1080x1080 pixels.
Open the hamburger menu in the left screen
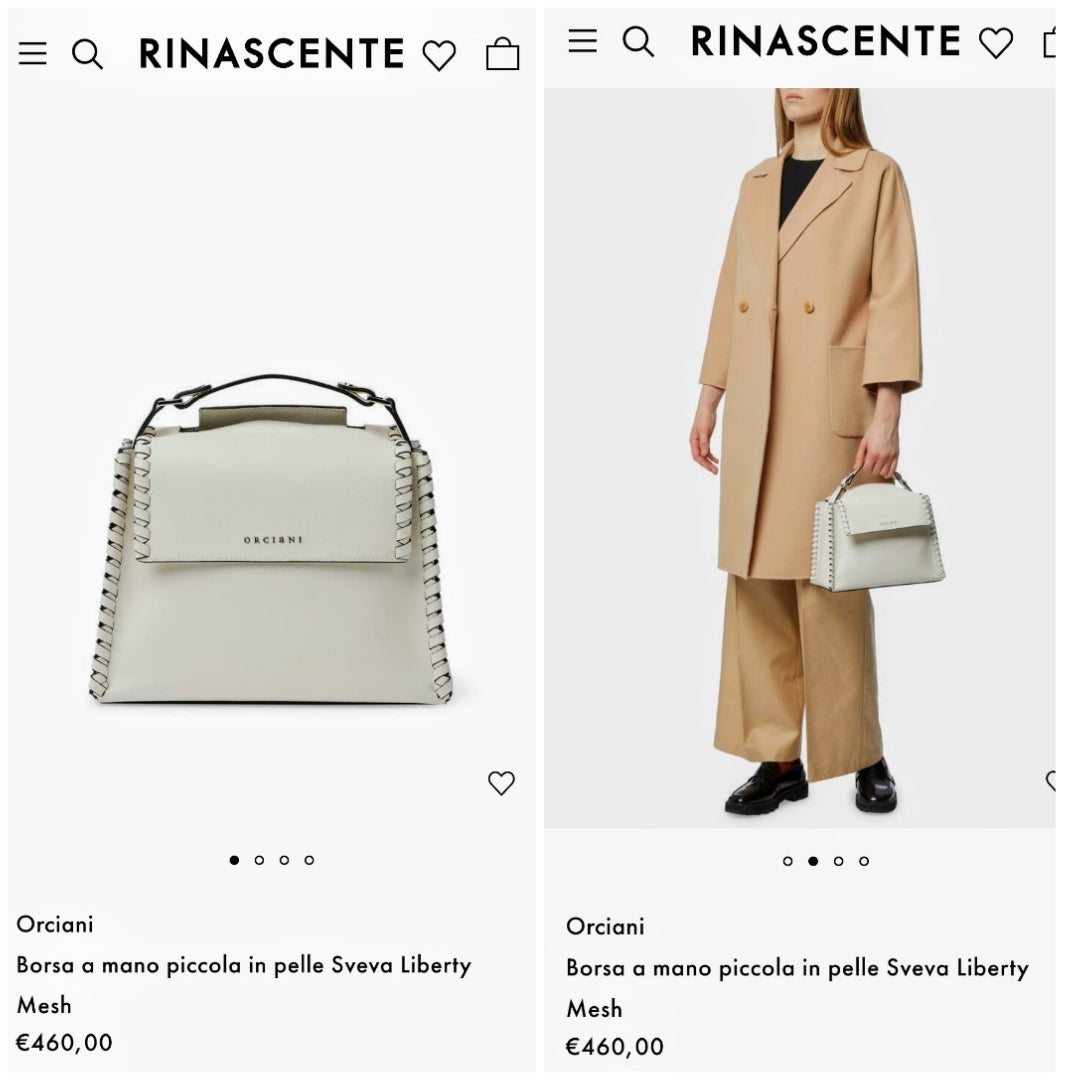[32, 54]
